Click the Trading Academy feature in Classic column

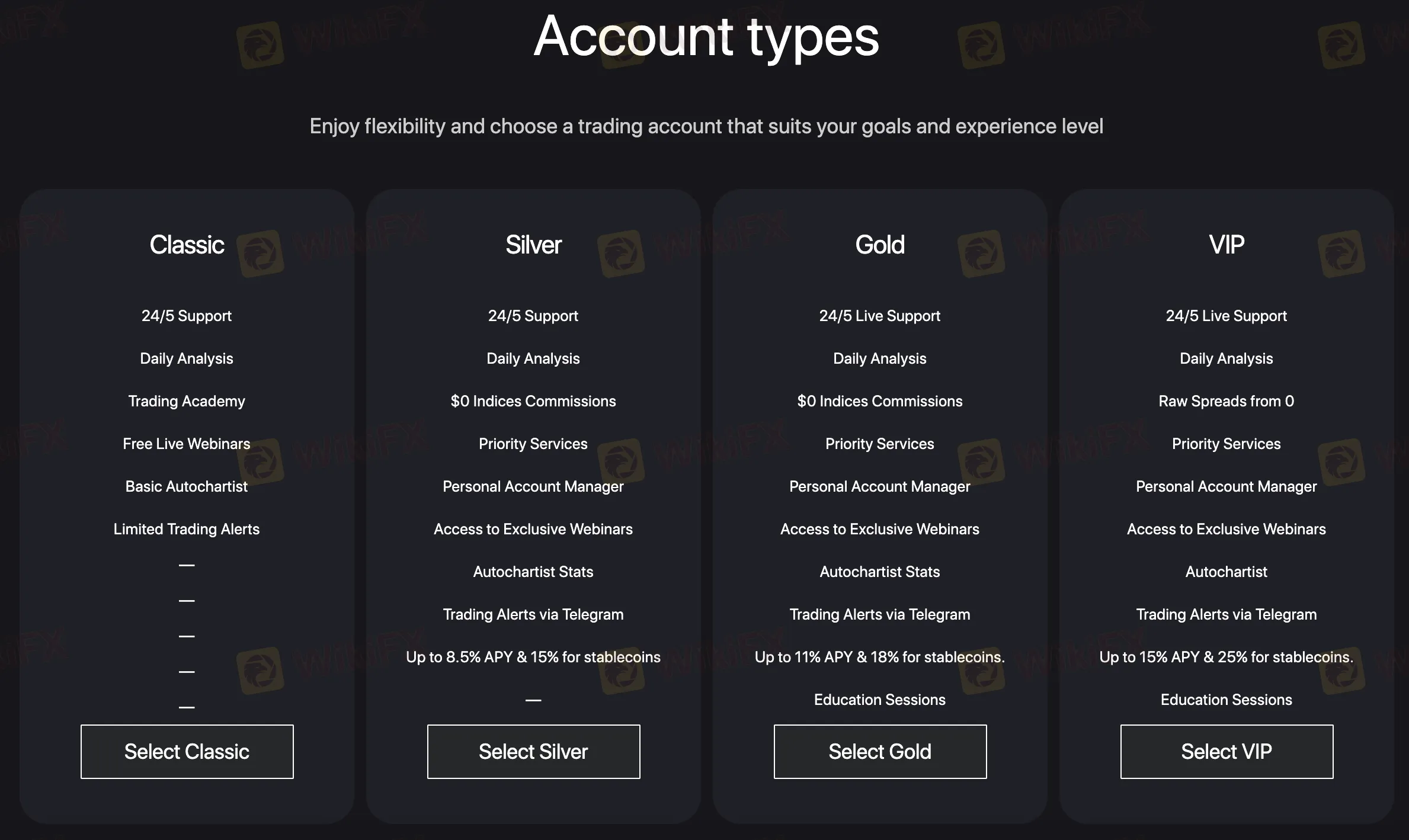pyautogui.click(x=186, y=401)
